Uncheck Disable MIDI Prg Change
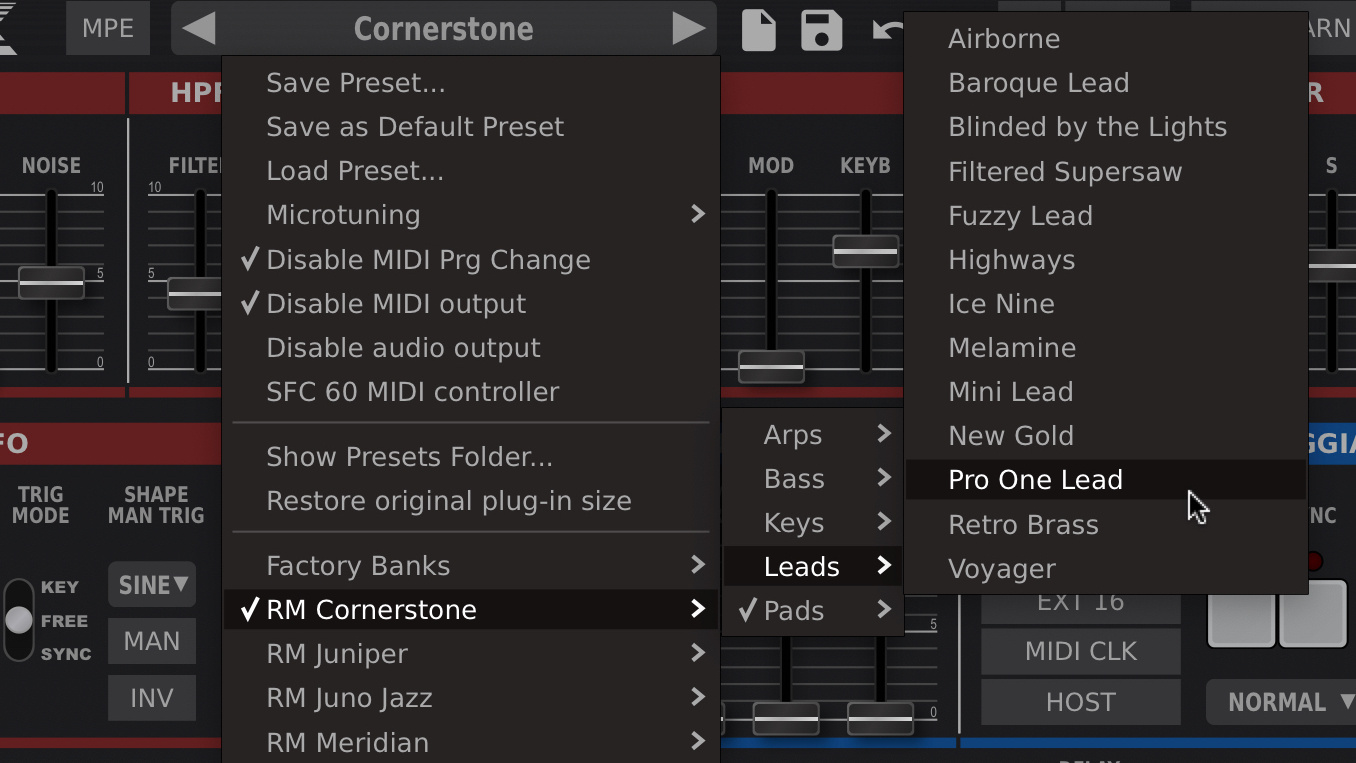Viewport: 1356px width, 763px height. coord(471,260)
